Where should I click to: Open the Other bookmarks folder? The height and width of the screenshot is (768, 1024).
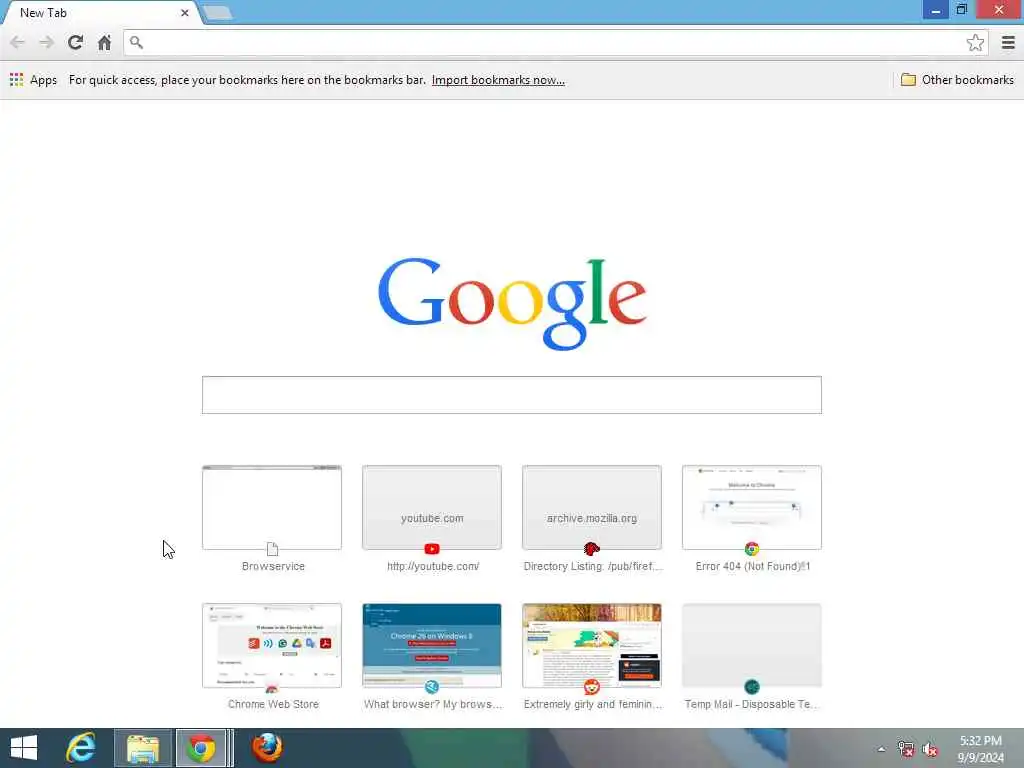point(957,80)
